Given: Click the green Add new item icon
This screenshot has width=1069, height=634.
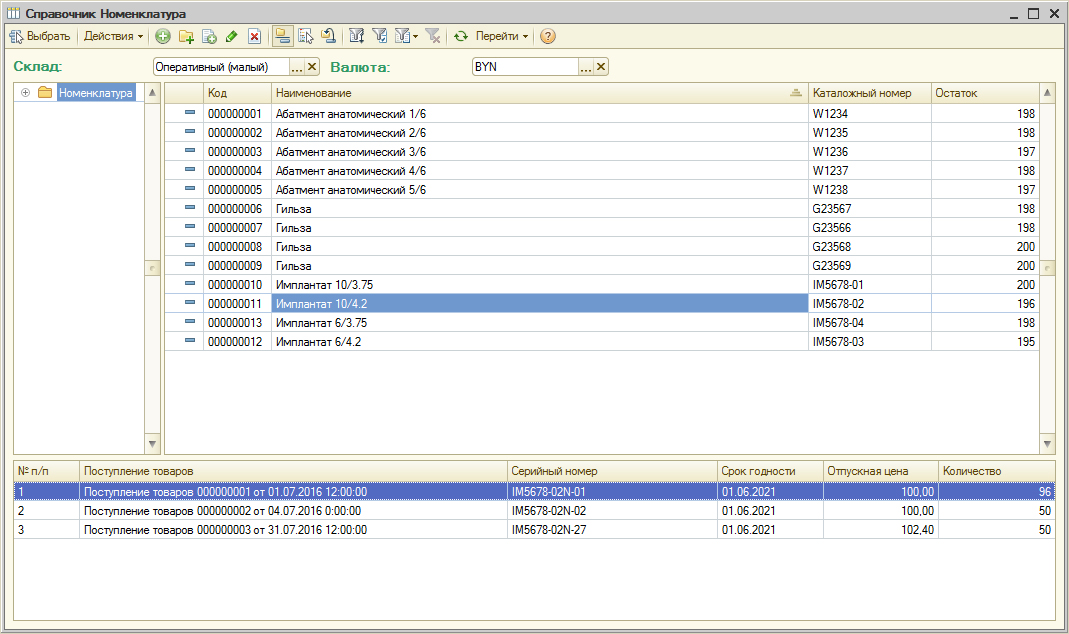Looking at the screenshot, I should point(163,36).
